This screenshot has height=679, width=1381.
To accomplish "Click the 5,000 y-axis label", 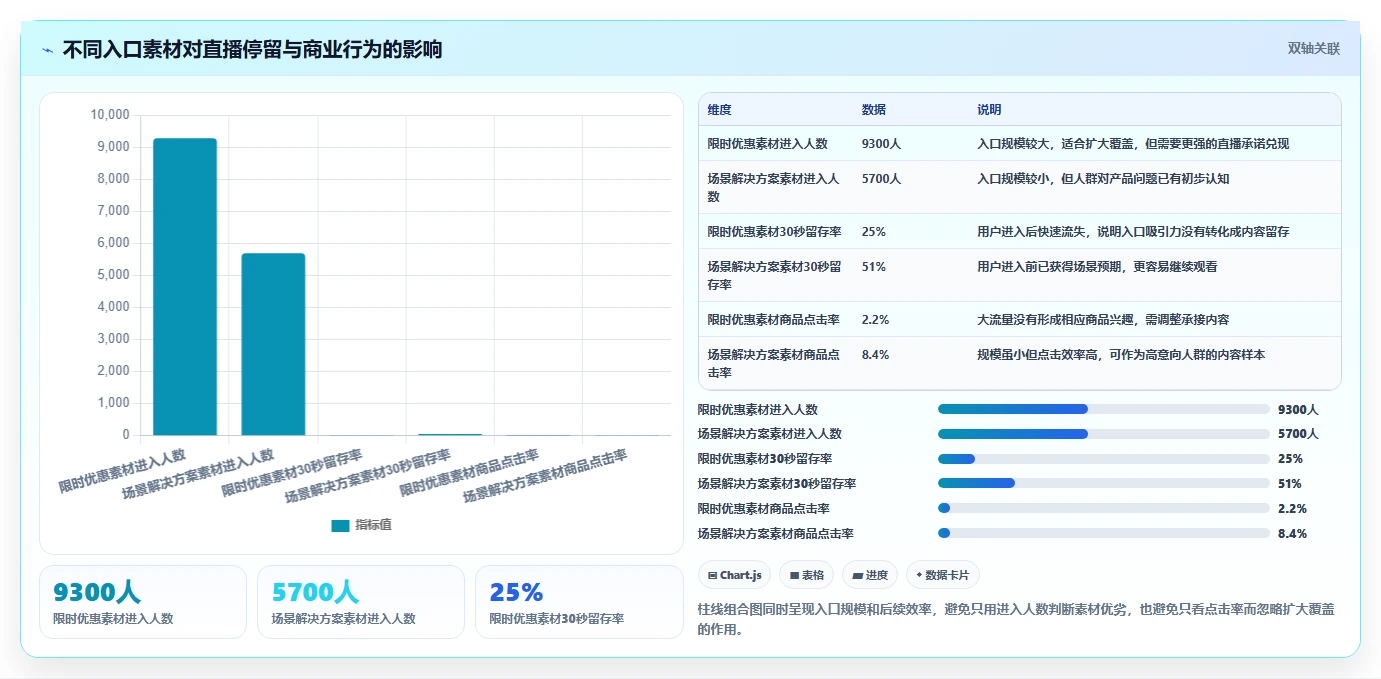I will [x=113, y=275].
